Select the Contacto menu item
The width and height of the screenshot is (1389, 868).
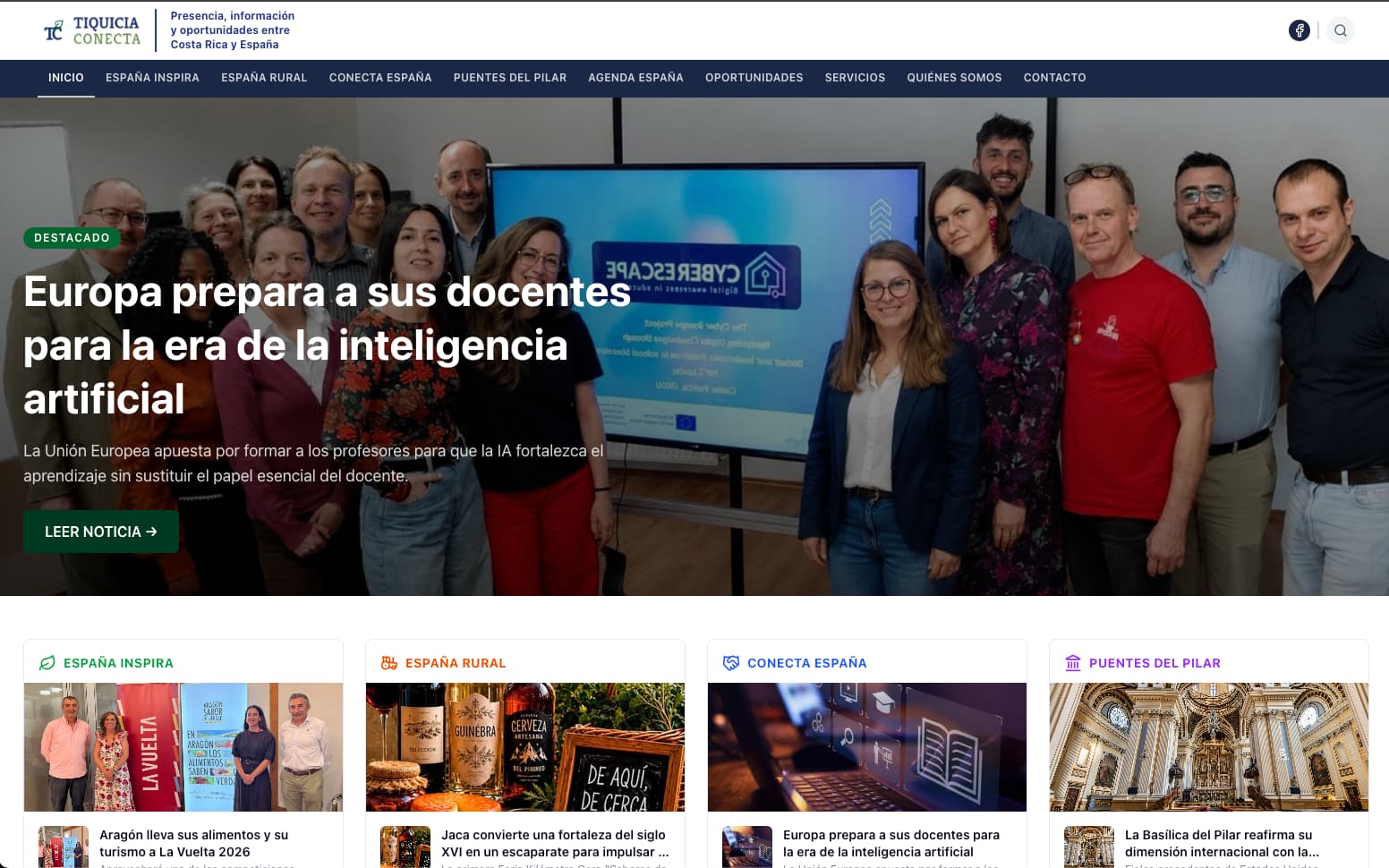pos(1055,78)
